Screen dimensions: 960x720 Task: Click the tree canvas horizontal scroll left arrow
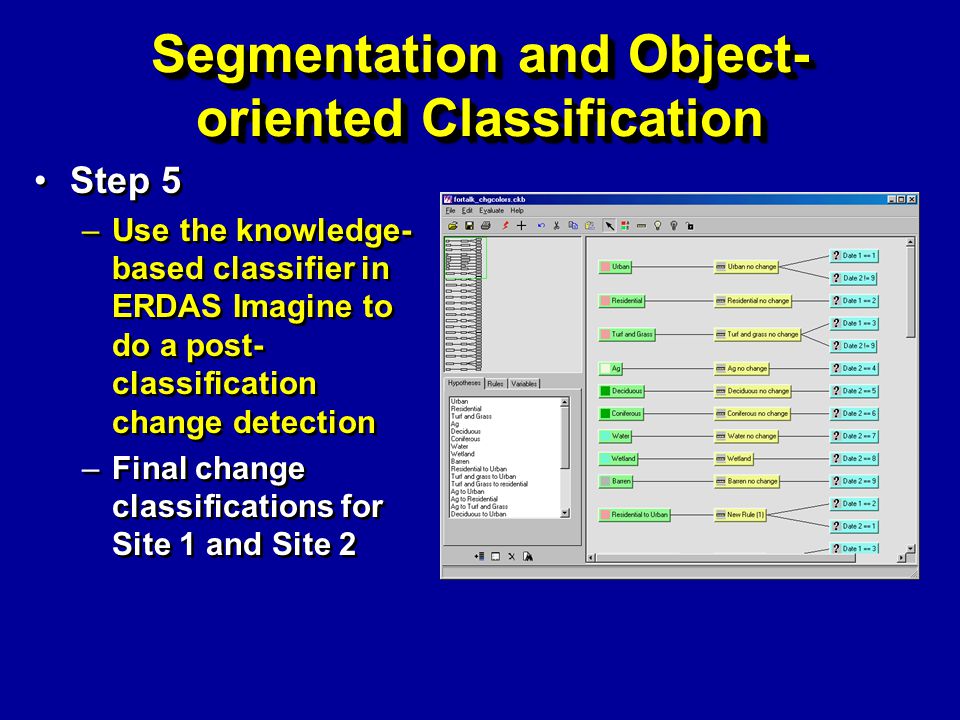coord(591,558)
